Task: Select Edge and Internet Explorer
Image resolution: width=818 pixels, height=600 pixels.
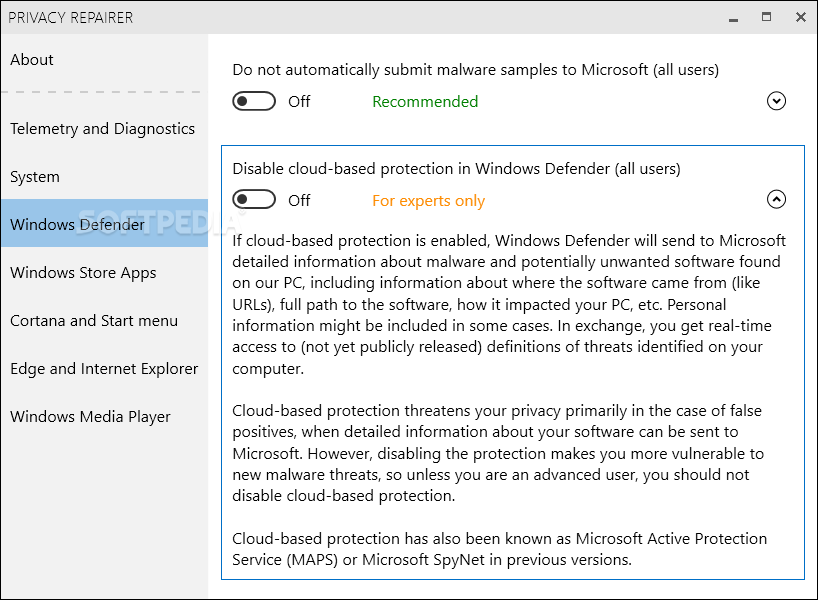Action: point(104,369)
